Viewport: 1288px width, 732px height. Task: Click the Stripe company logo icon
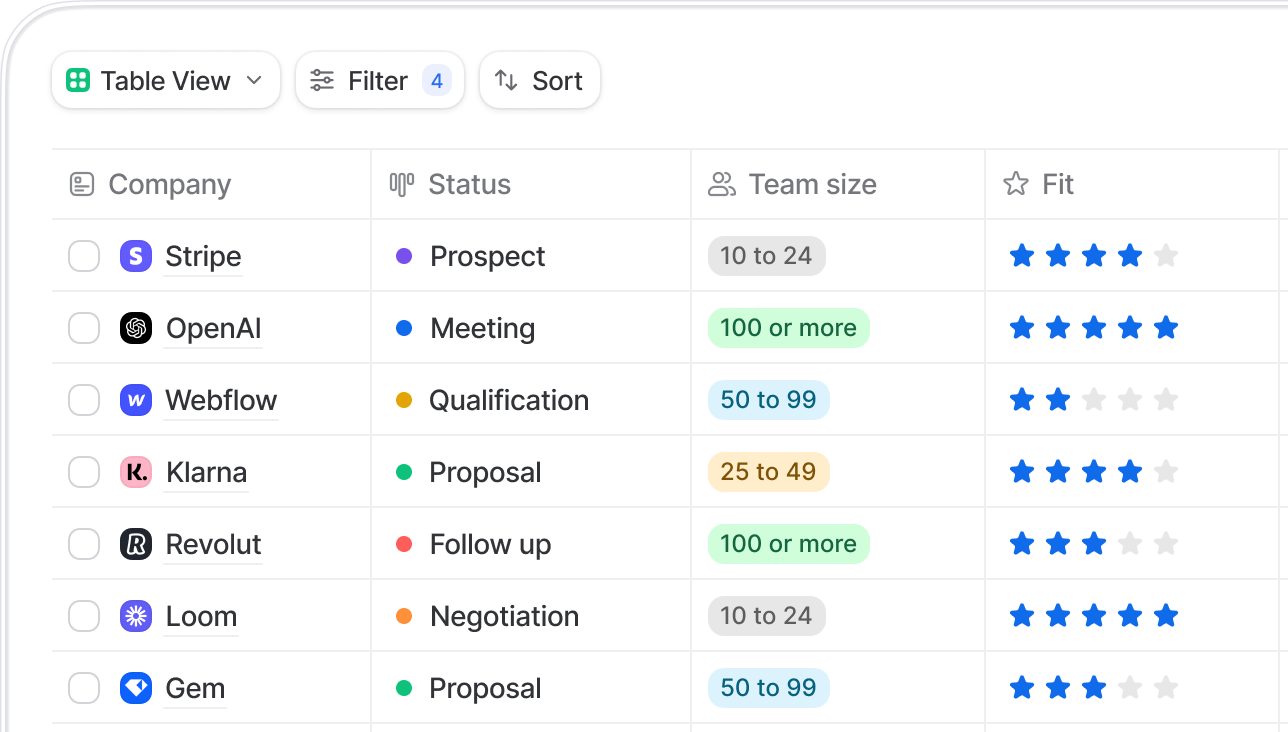pyautogui.click(x=136, y=256)
